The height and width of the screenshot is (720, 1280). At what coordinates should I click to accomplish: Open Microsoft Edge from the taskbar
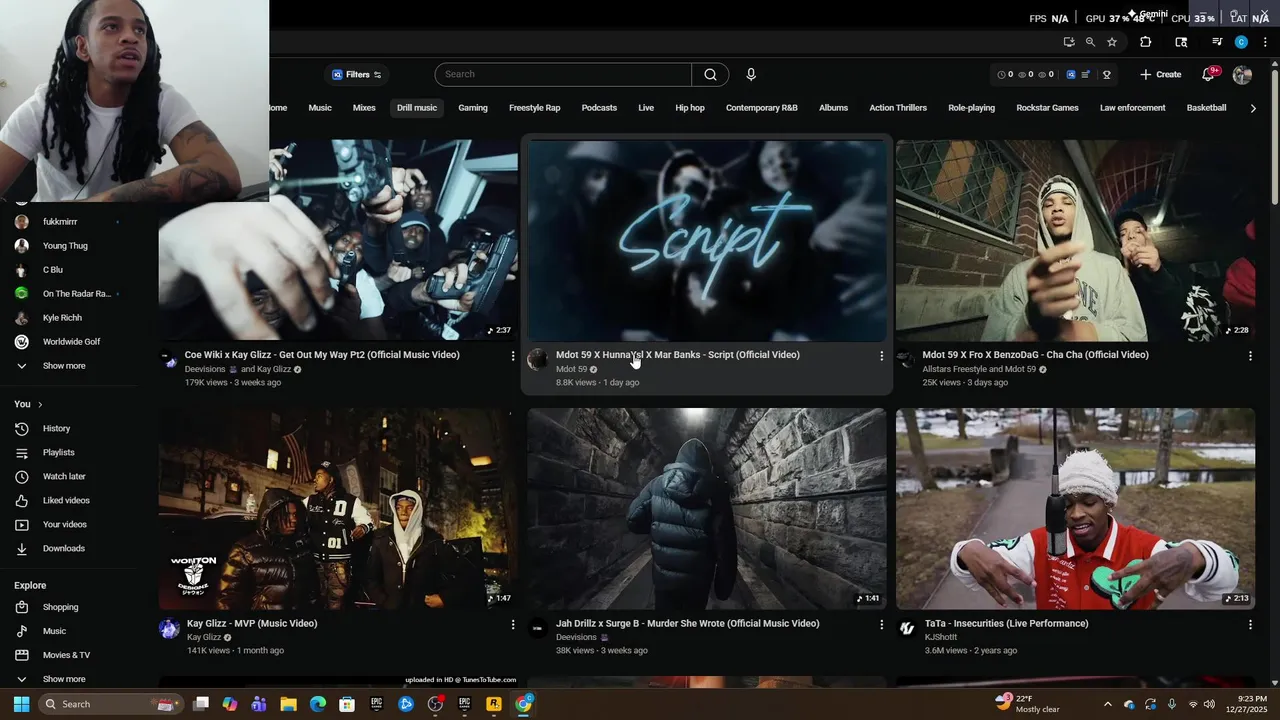point(318,704)
